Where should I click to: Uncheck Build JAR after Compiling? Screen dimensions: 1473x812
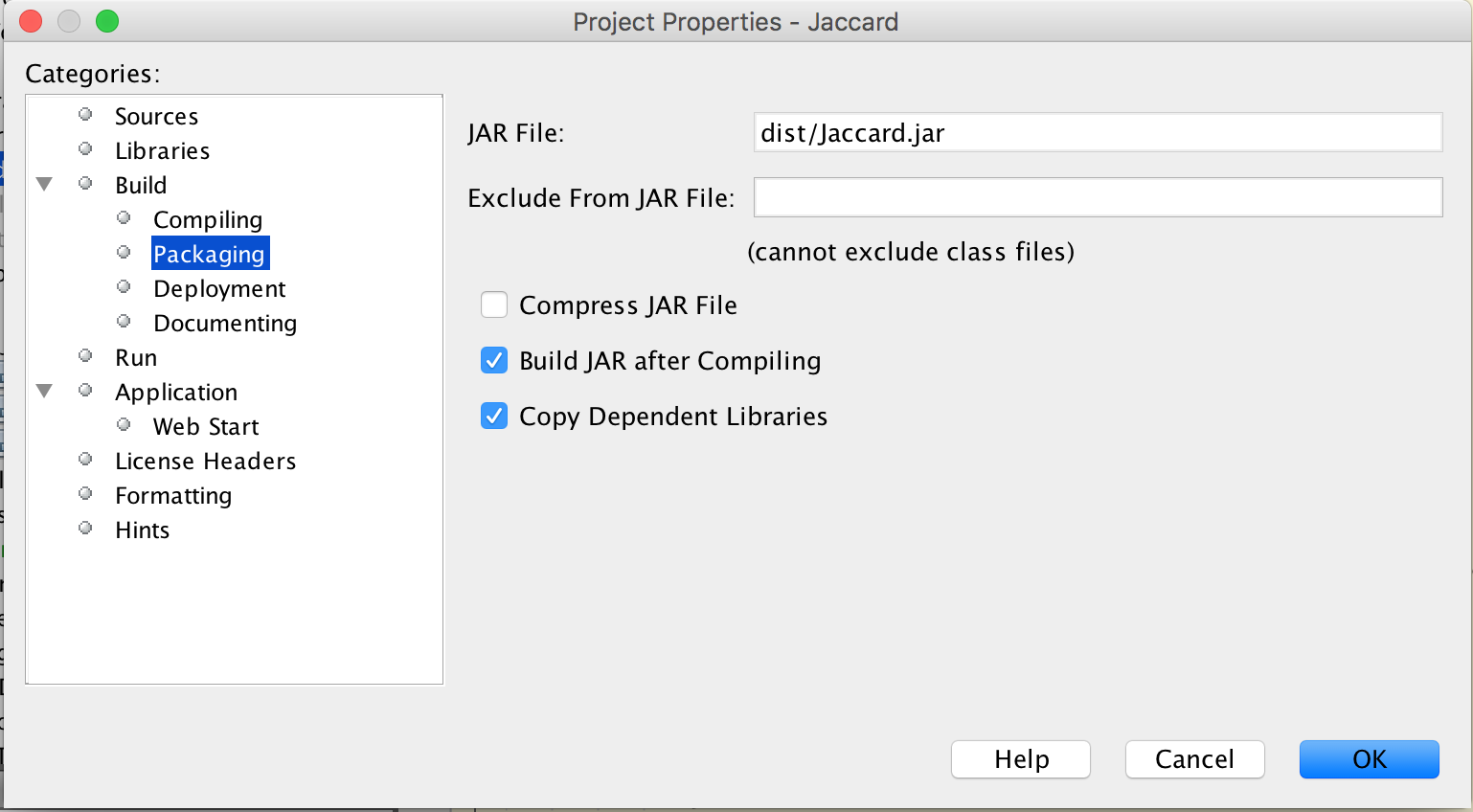click(x=493, y=360)
